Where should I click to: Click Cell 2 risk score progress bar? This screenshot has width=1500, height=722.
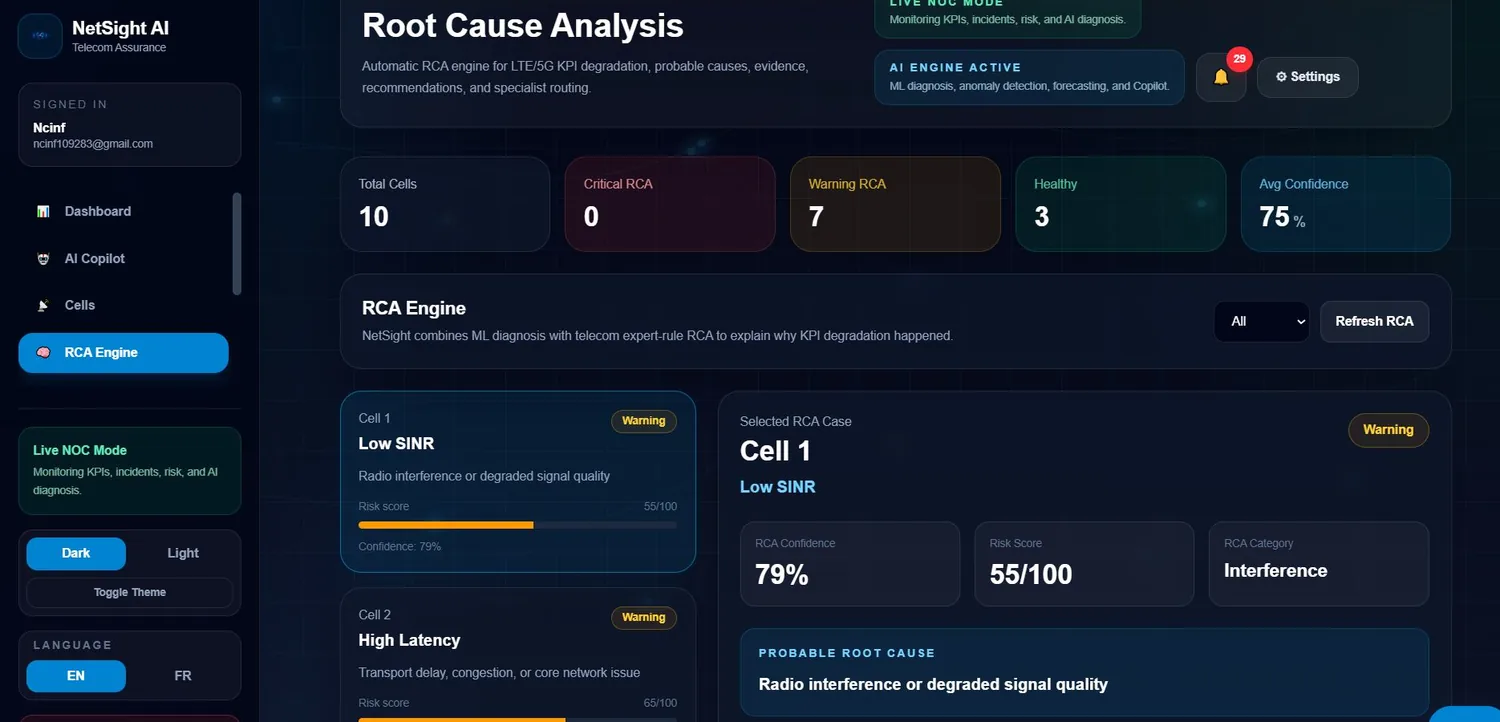[x=518, y=719]
